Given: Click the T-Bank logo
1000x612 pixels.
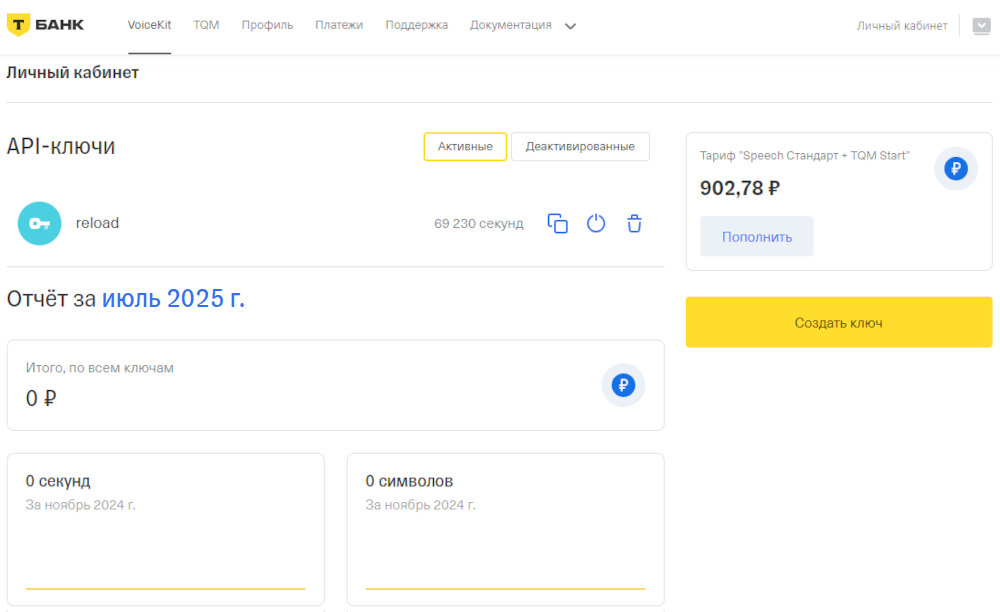Looking at the screenshot, I should pyautogui.click(x=45, y=25).
